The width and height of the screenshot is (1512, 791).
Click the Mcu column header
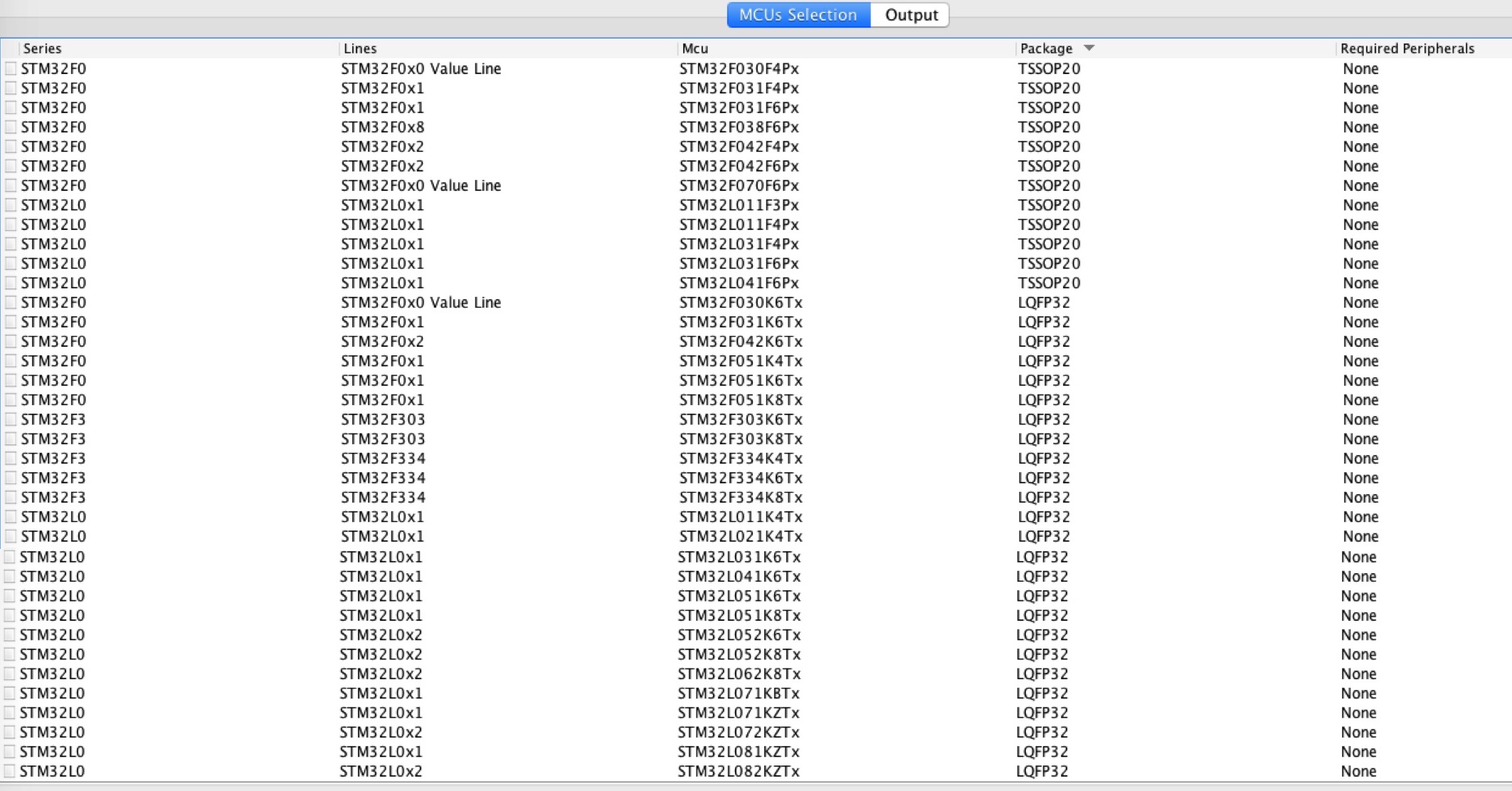click(x=695, y=48)
